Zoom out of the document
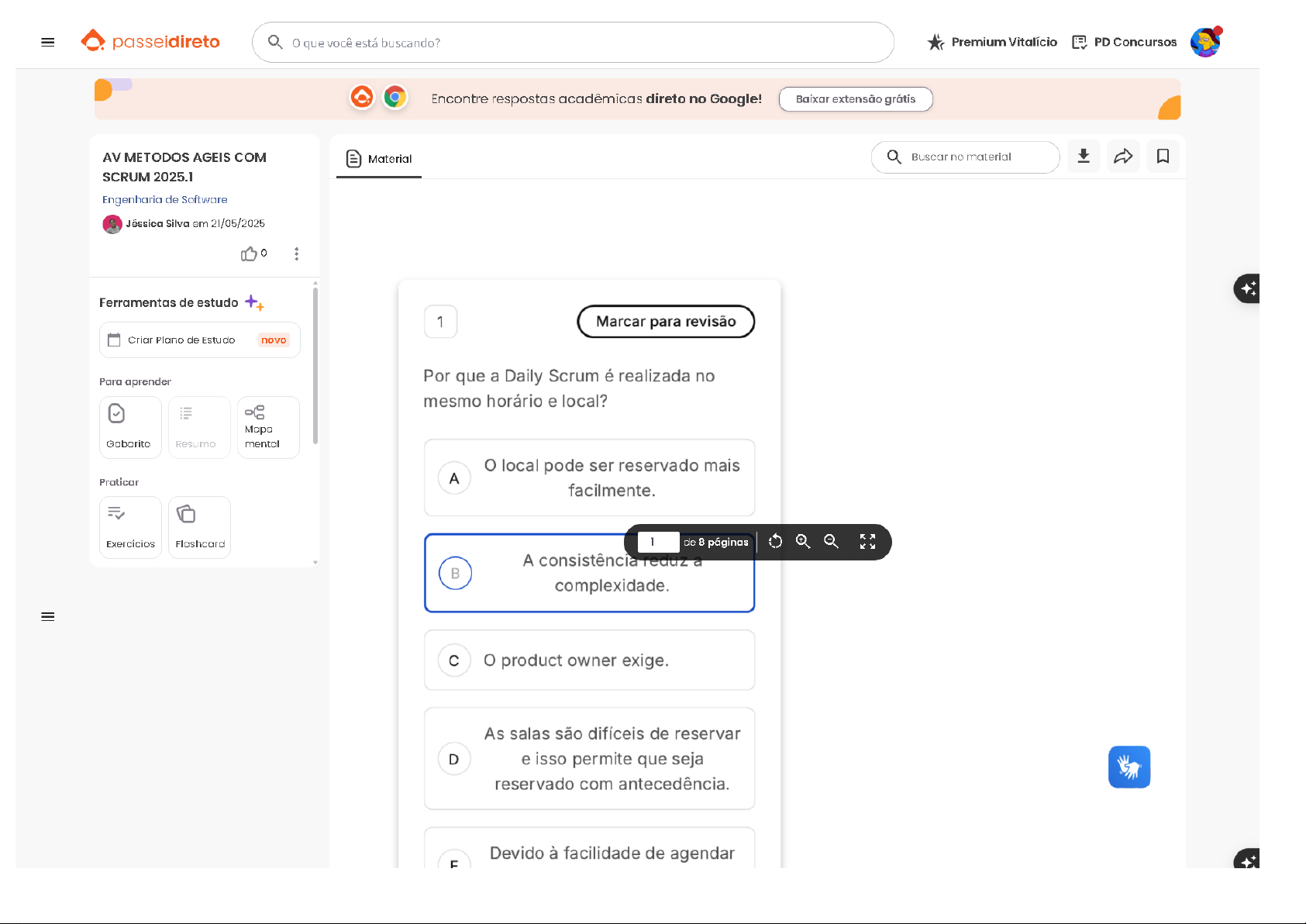Image resolution: width=1306 pixels, height=924 pixels. (831, 542)
